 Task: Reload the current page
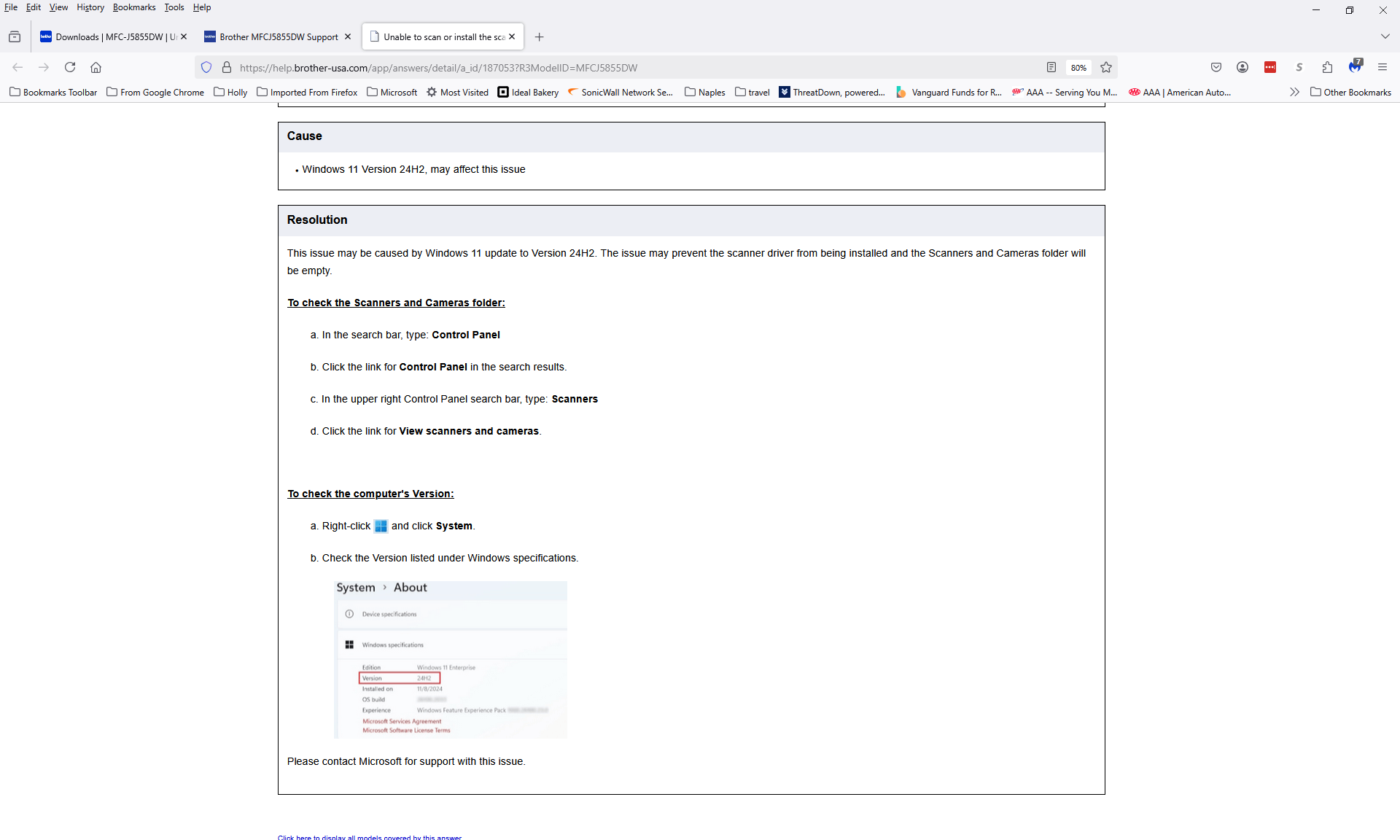coord(70,67)
